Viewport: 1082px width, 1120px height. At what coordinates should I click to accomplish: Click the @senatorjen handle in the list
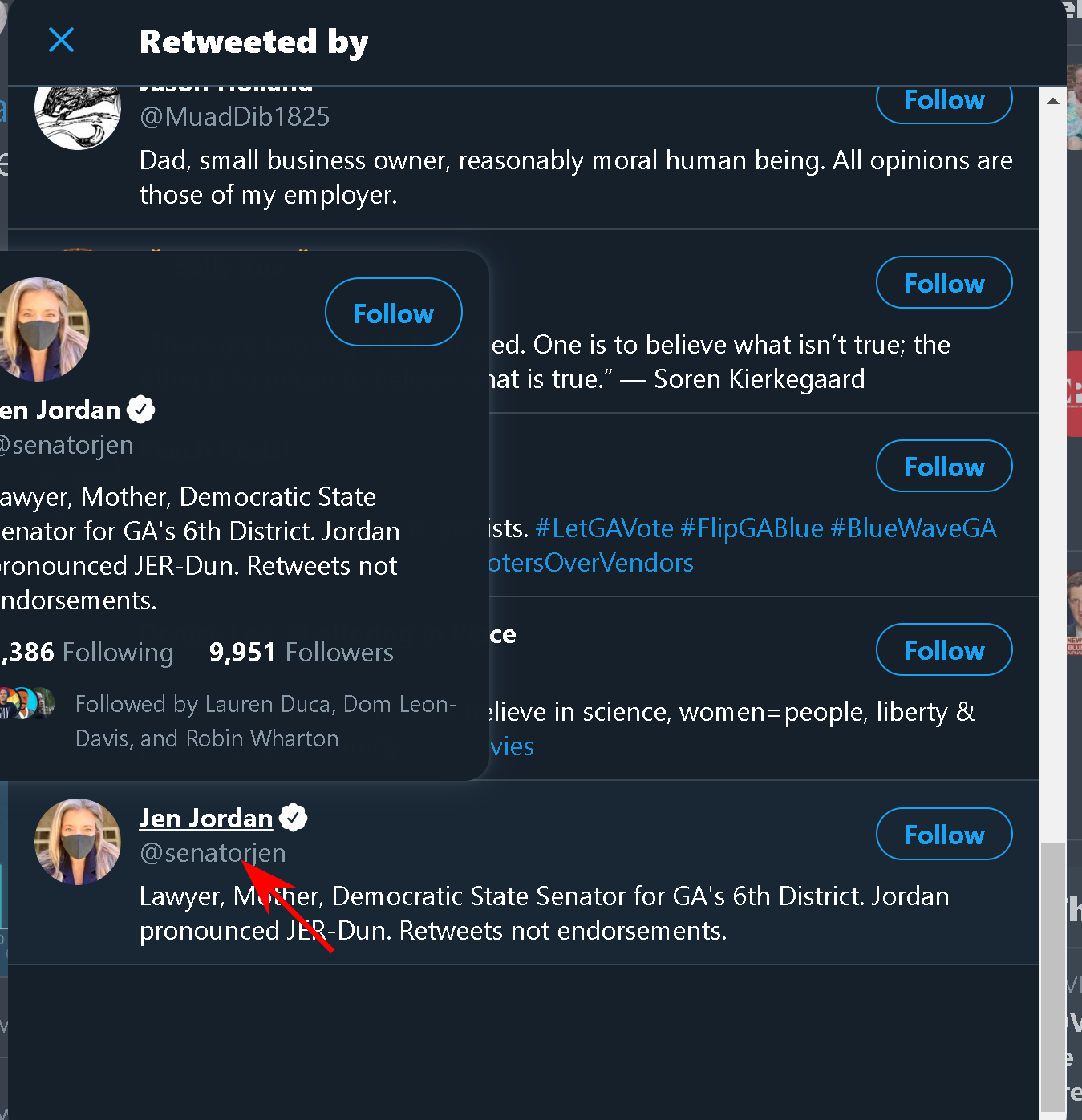(x=213, y=853)
